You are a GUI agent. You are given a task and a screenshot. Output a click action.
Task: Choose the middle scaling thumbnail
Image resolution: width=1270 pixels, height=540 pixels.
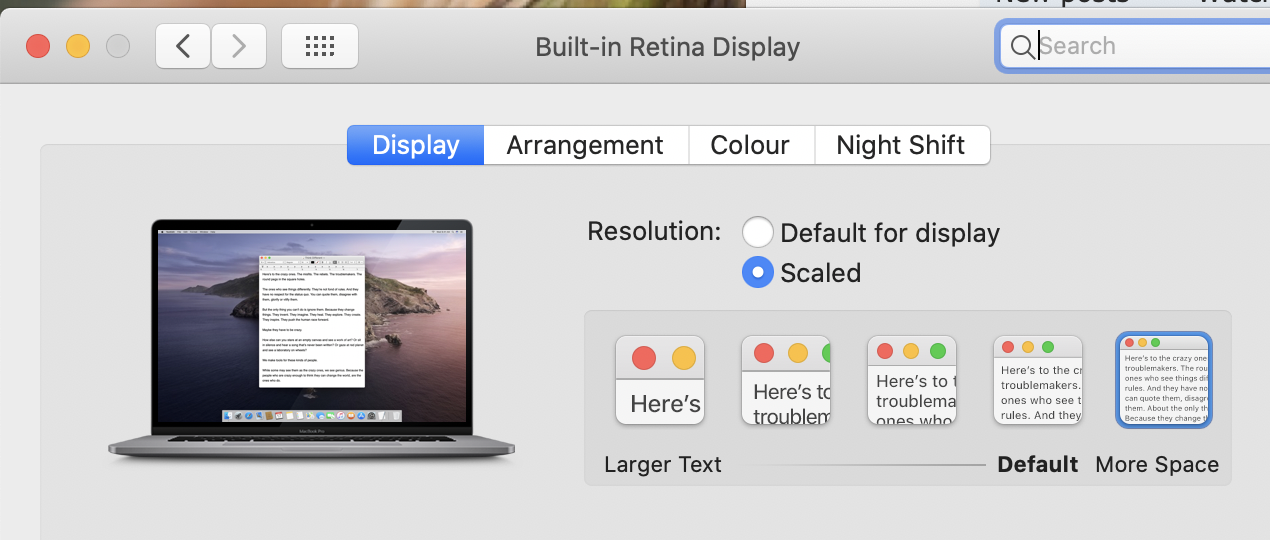coord(912,380)
